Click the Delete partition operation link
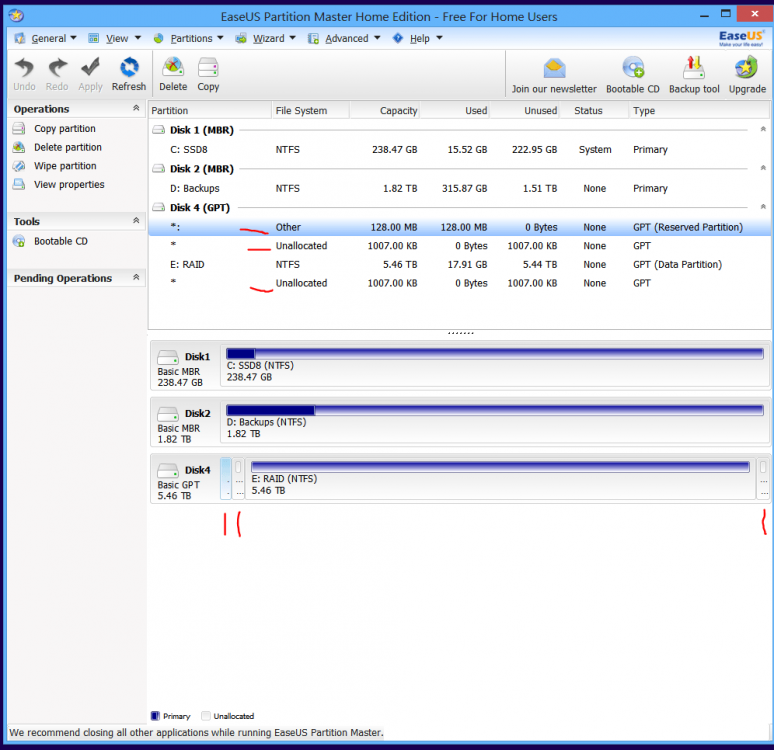Screen dimensions: 774x750 68,147
